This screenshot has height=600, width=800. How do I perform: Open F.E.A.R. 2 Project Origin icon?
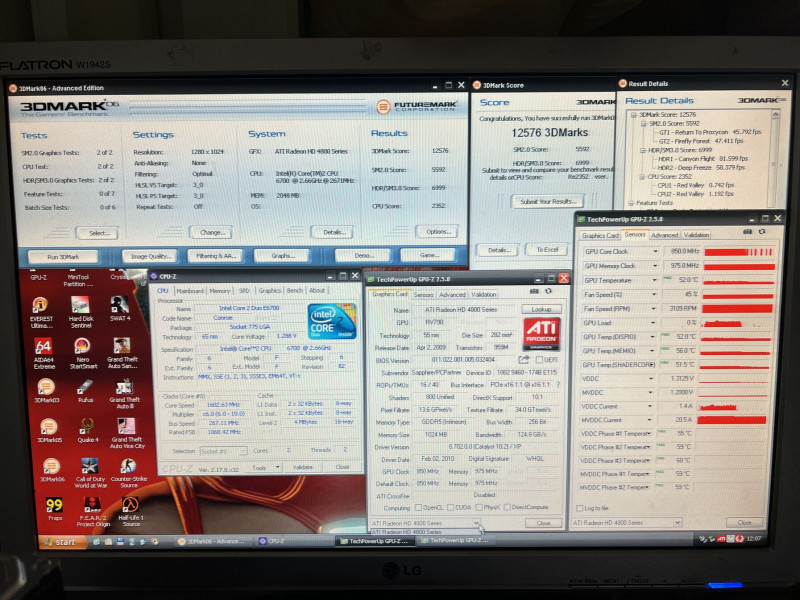[x=93, y=512]
